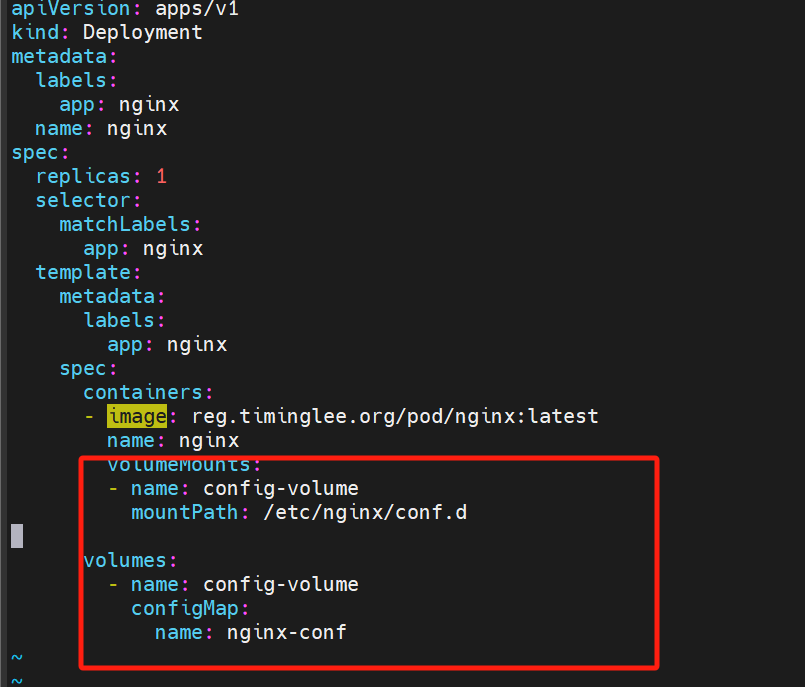Viewport: 805px width, 687px height.
Task: Click 'spec:' under template
Action: click(88, 369)
